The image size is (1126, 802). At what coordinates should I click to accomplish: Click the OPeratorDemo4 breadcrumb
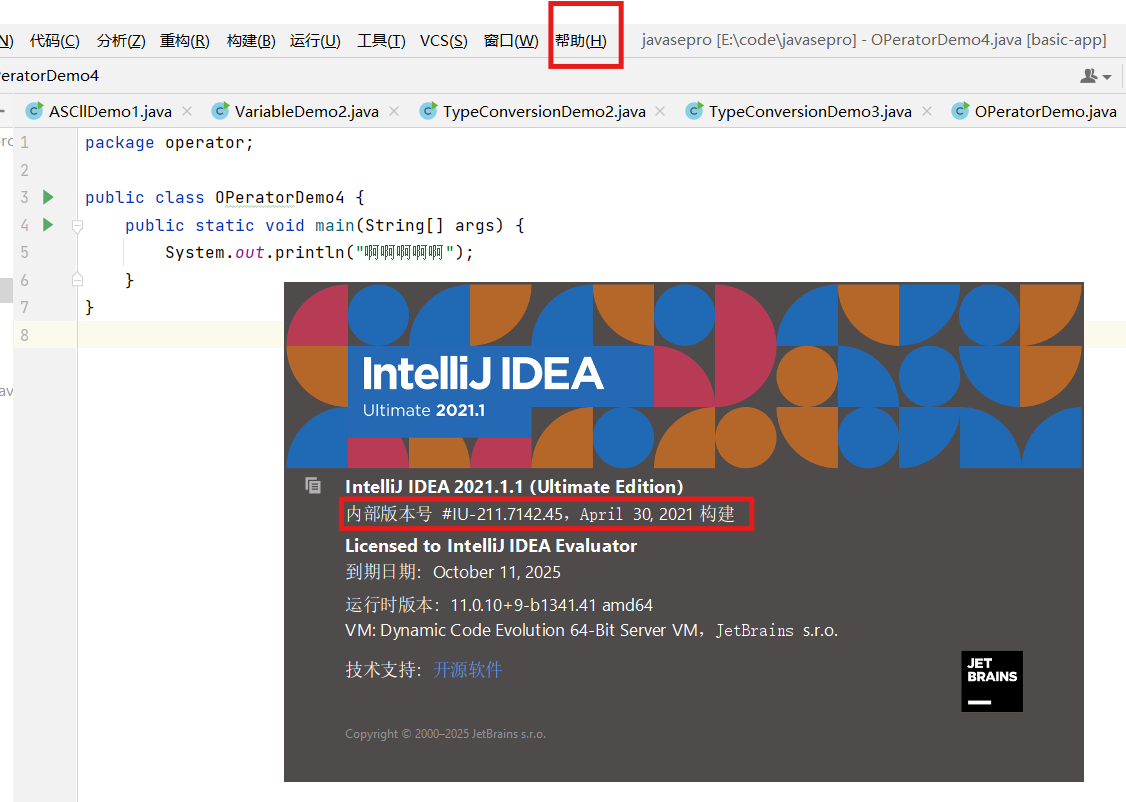click(50, 75)
